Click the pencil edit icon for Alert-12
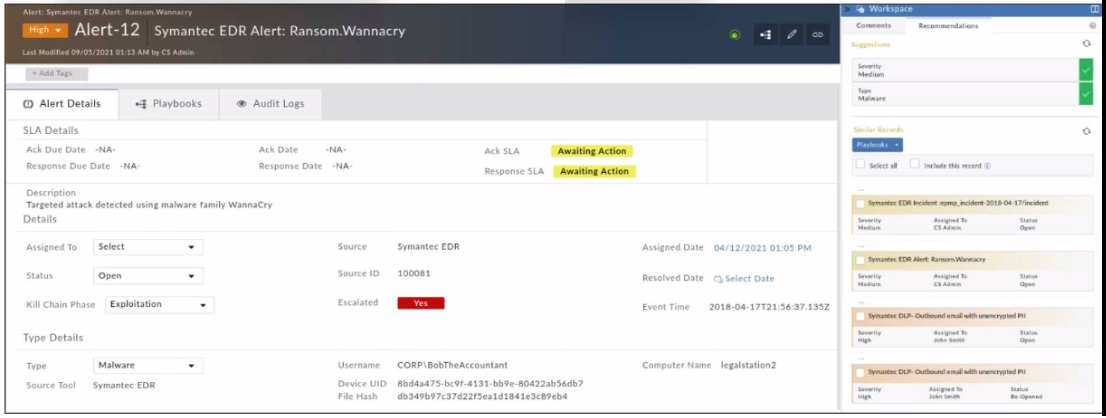This screenshot has width=1106, height=418. 792,35
